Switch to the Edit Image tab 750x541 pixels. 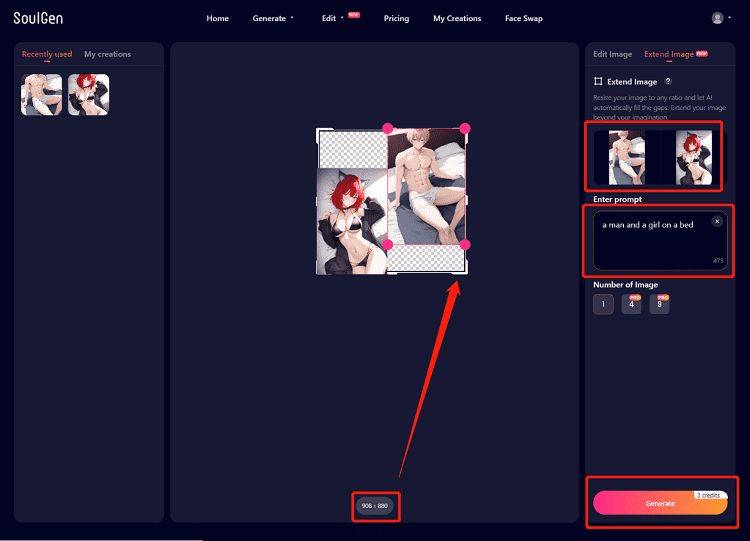tap(613, 54)
